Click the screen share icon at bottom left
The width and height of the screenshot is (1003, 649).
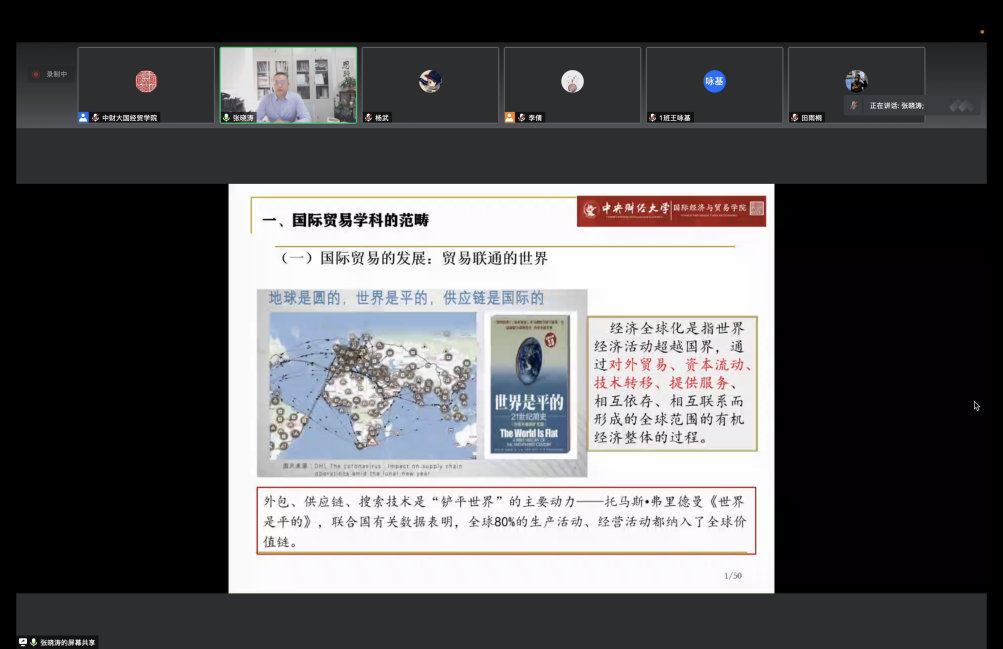click(23, 642)
